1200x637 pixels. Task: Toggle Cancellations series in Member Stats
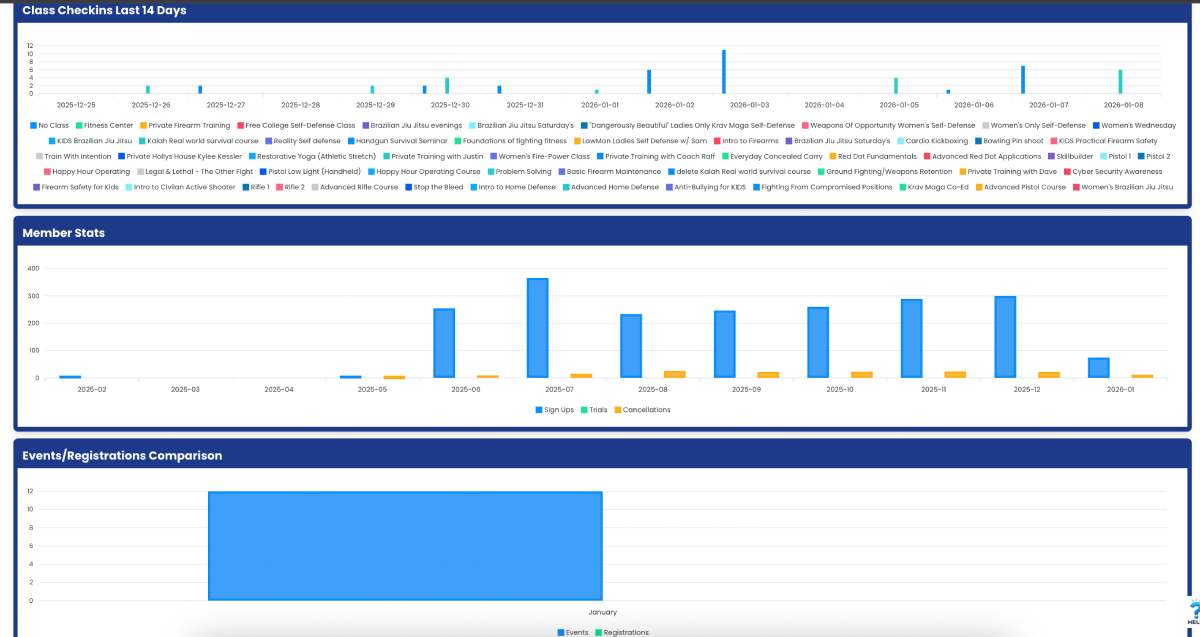point(642,409)
